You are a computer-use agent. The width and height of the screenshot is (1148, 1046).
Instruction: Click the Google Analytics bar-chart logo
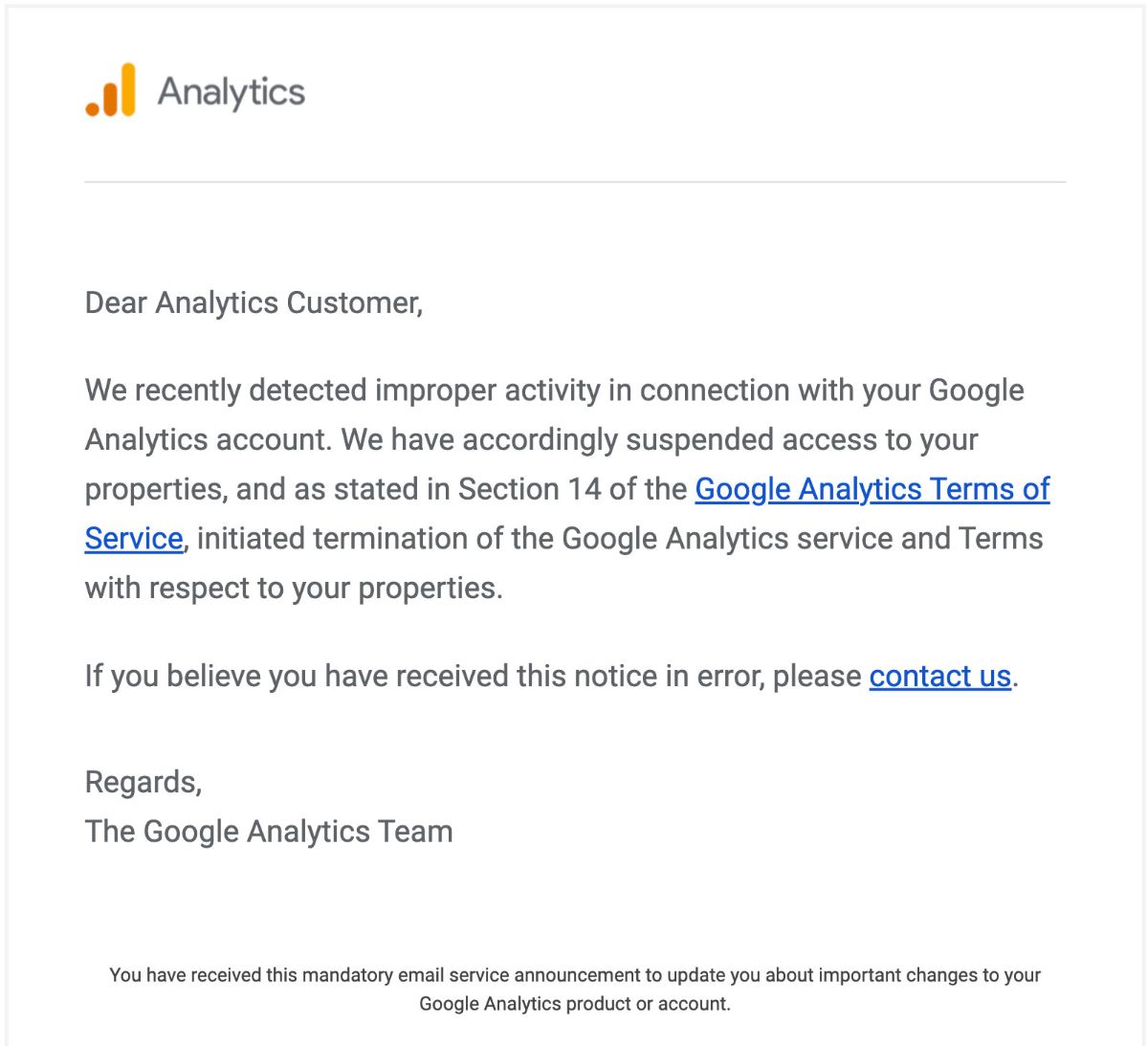pyautogui.click(x=111, y=91)
